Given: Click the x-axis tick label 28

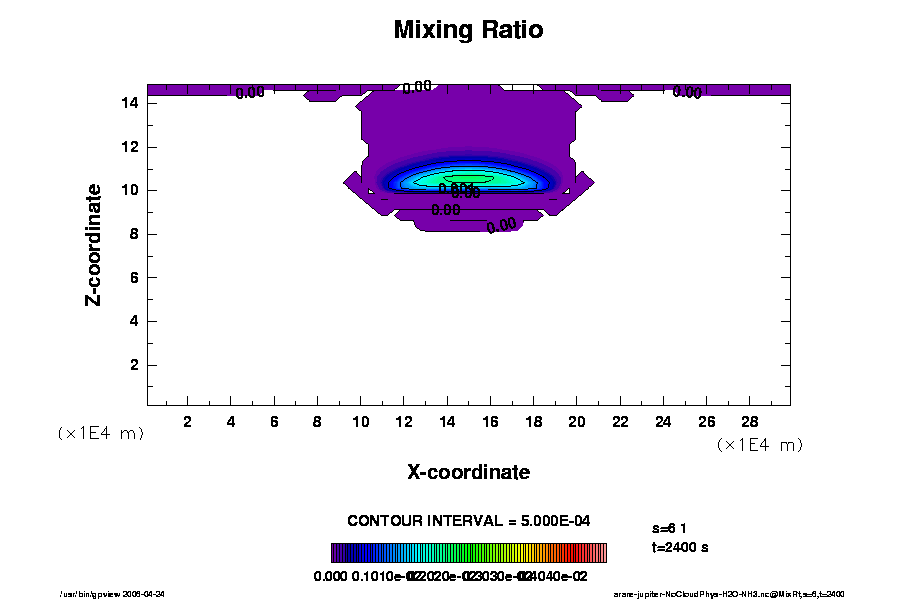Looking at the screenshot, I should tap(747, 421).
